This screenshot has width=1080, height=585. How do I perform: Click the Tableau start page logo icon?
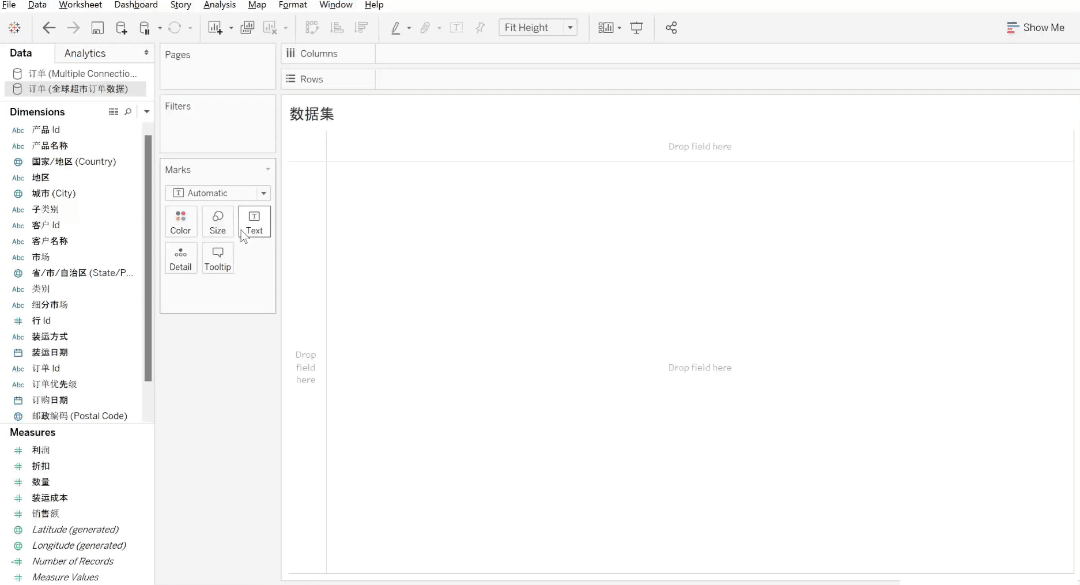pos(14,28)
